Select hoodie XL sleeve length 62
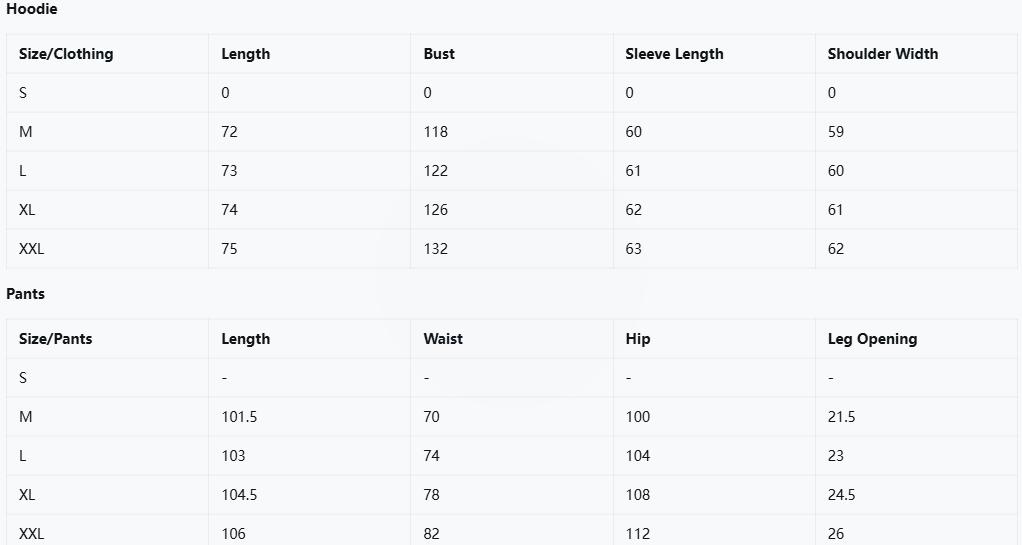Viewport: 1022px width, 545px height. point(634,210)
